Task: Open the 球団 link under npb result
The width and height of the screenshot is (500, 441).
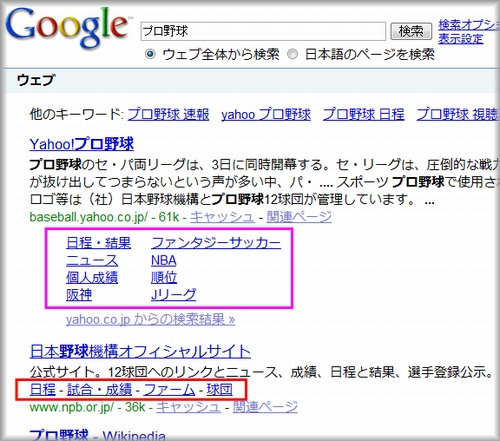Action: (x=219, y=389)
